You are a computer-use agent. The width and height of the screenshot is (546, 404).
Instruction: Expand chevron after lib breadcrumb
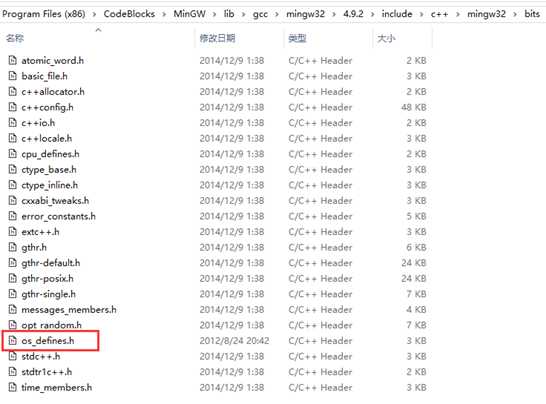click(243, 15)
